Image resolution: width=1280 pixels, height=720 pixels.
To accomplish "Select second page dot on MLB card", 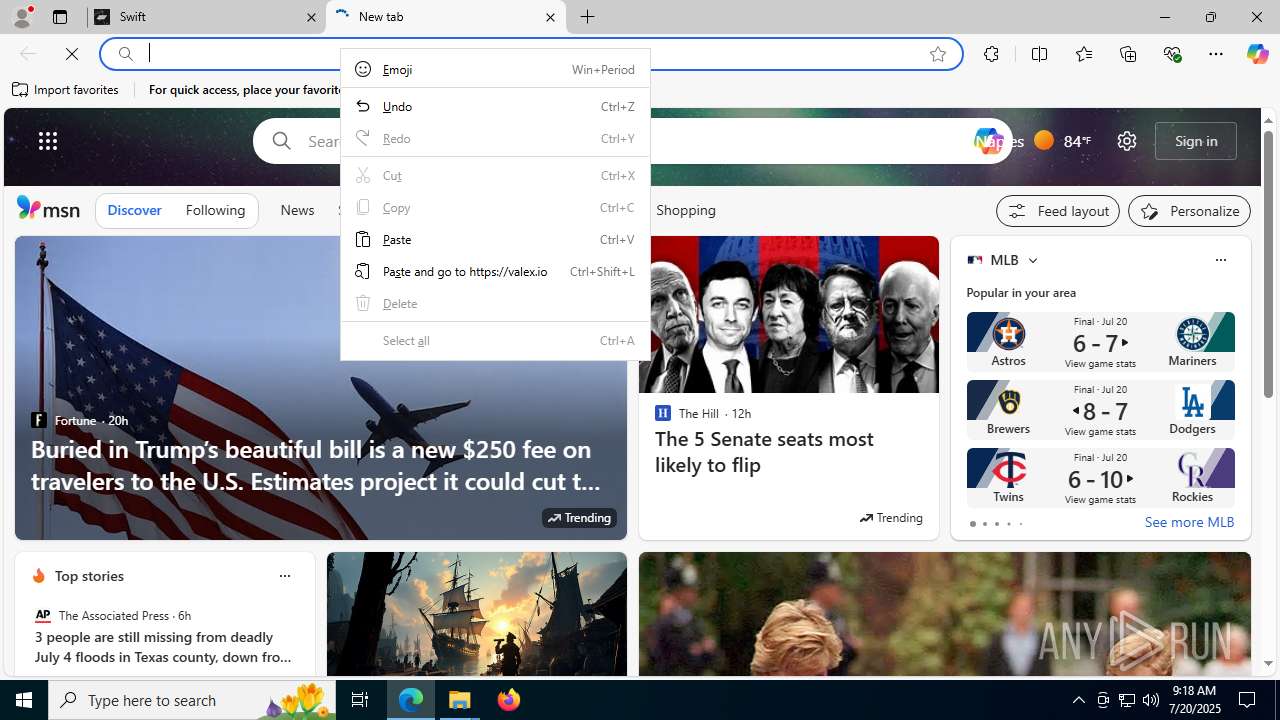I will 984,524.
